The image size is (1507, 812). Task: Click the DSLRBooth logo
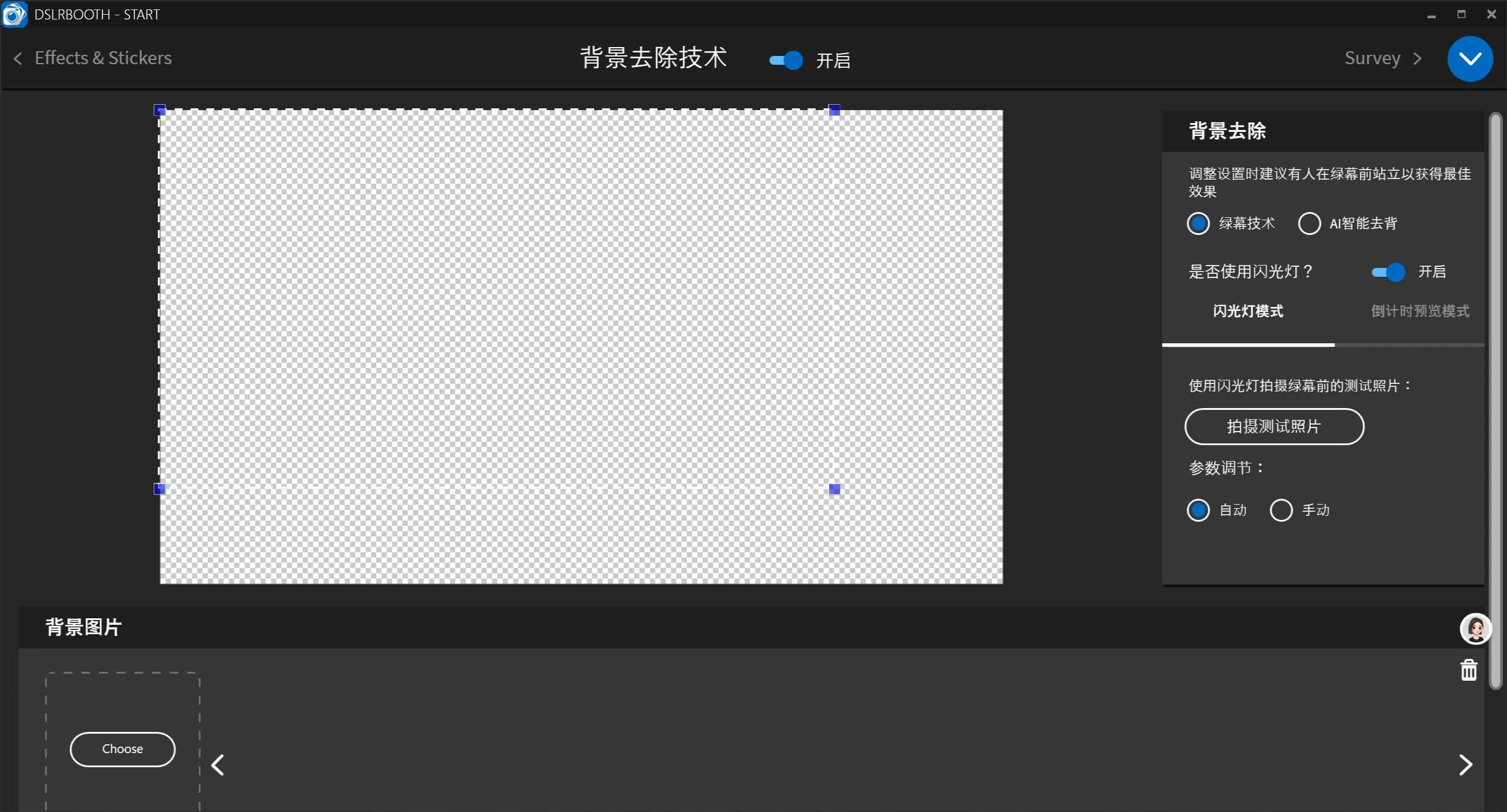15,14
